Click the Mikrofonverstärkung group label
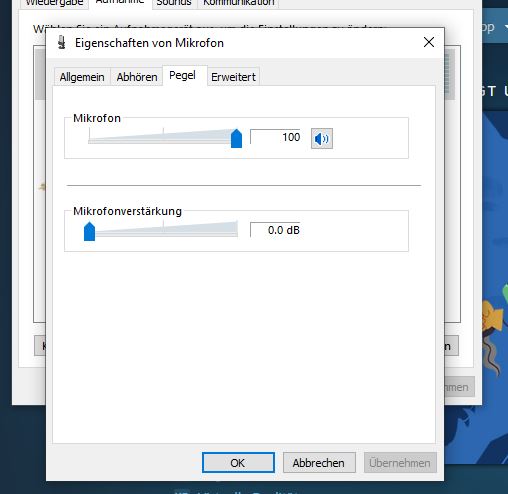508x494 pixels. point(127,211)
